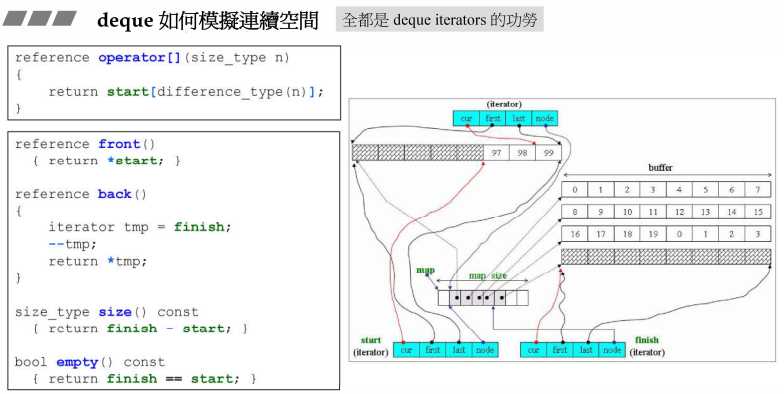
Task: Click buffer cell "16"
Action: pos(574,234)
